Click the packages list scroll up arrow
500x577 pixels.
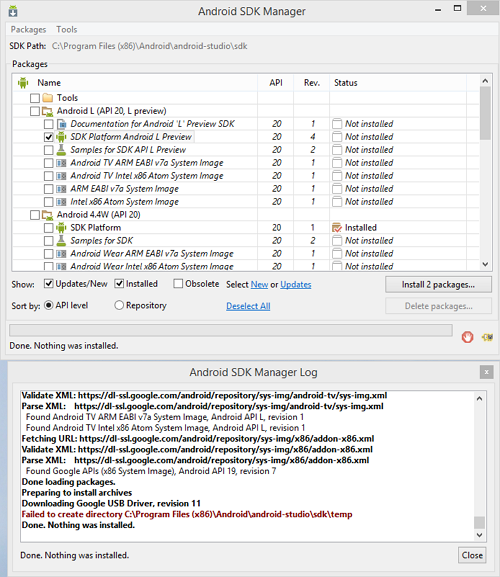[485, 81]
